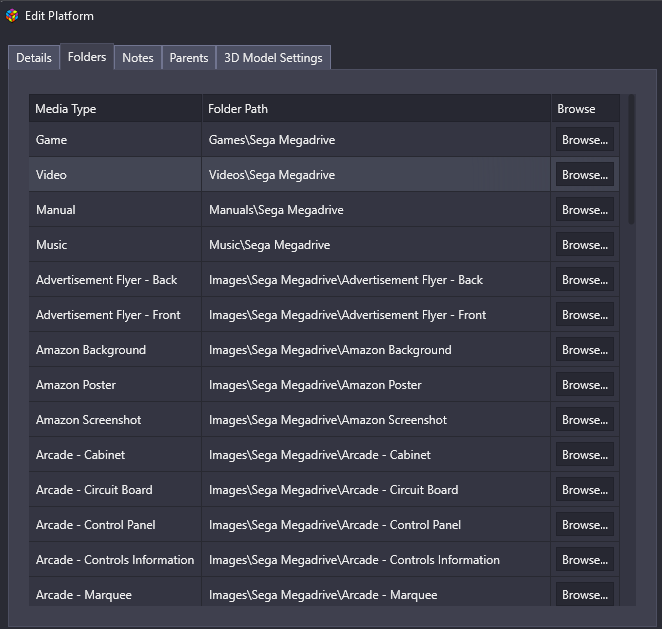Switch to the Parents tab
Viewport: 662px width, 629px height.
click(189, 57)
